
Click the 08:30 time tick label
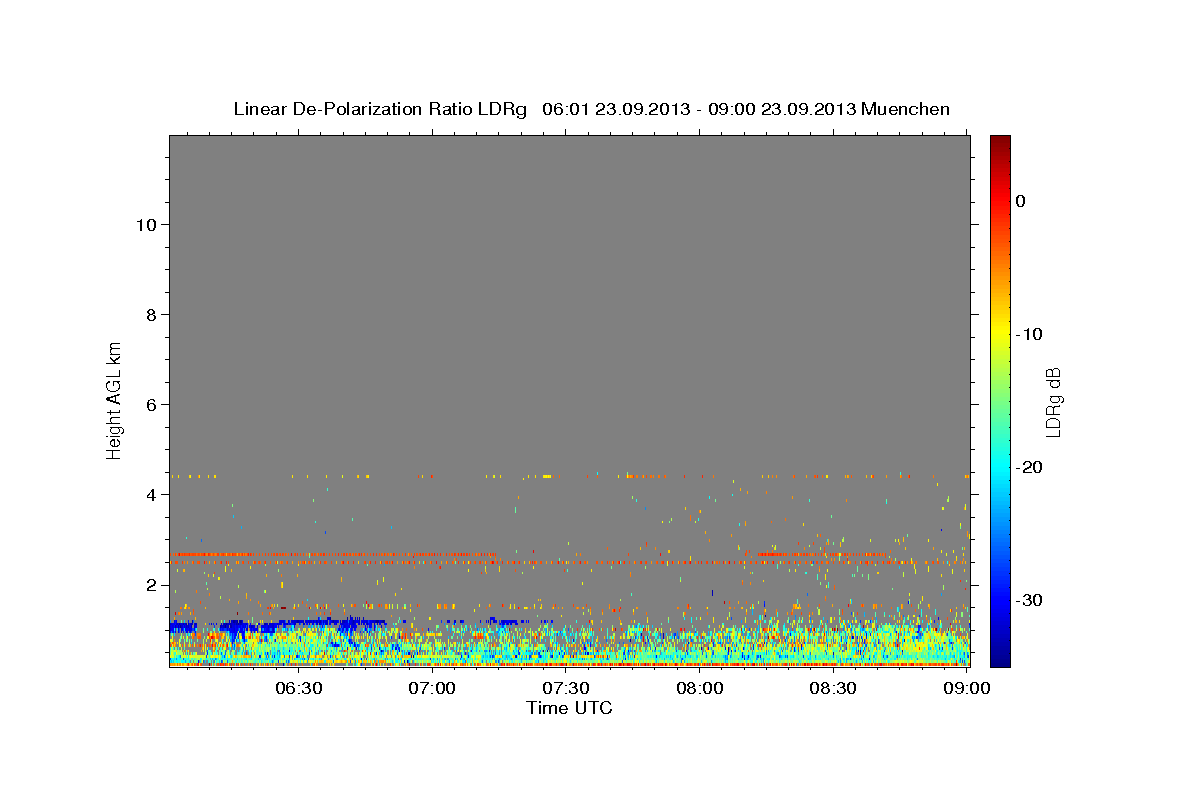point(833,689)
